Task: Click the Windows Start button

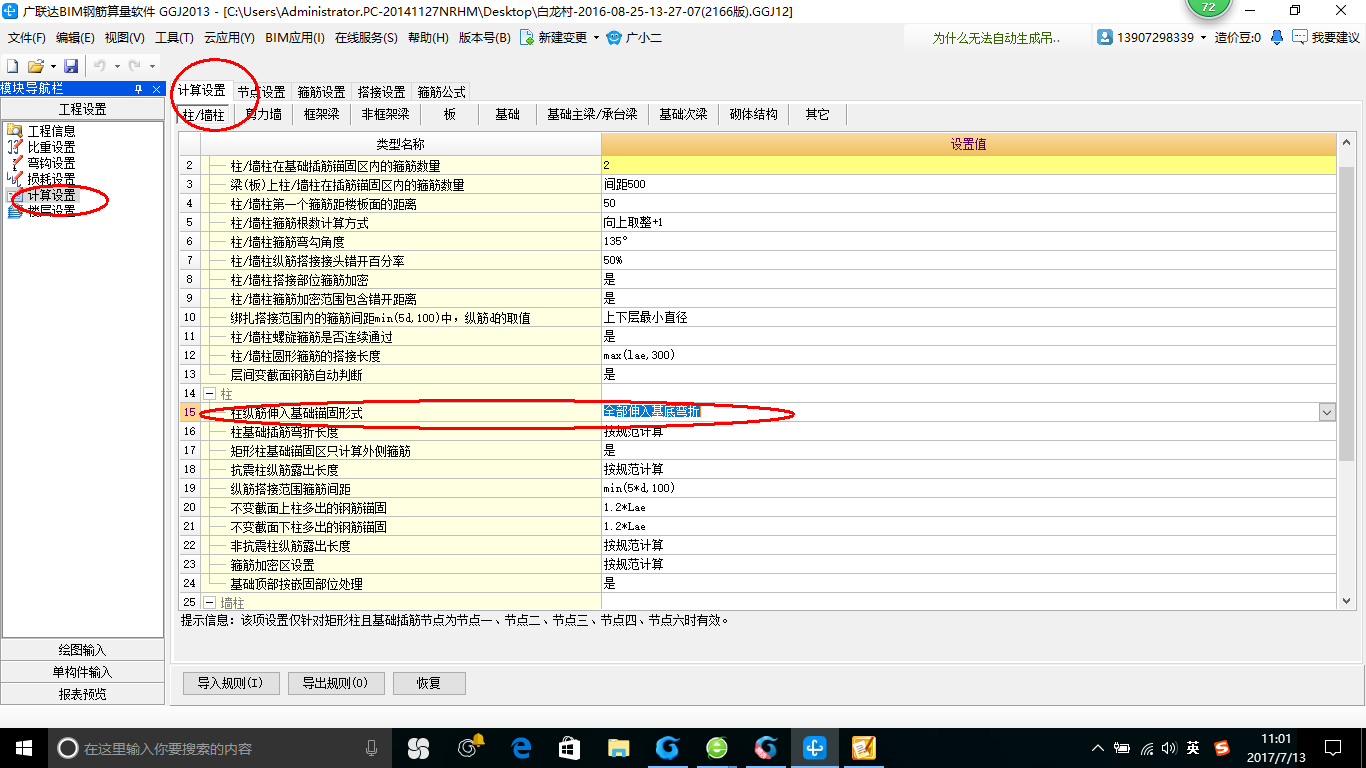Action: click(23, 748)
